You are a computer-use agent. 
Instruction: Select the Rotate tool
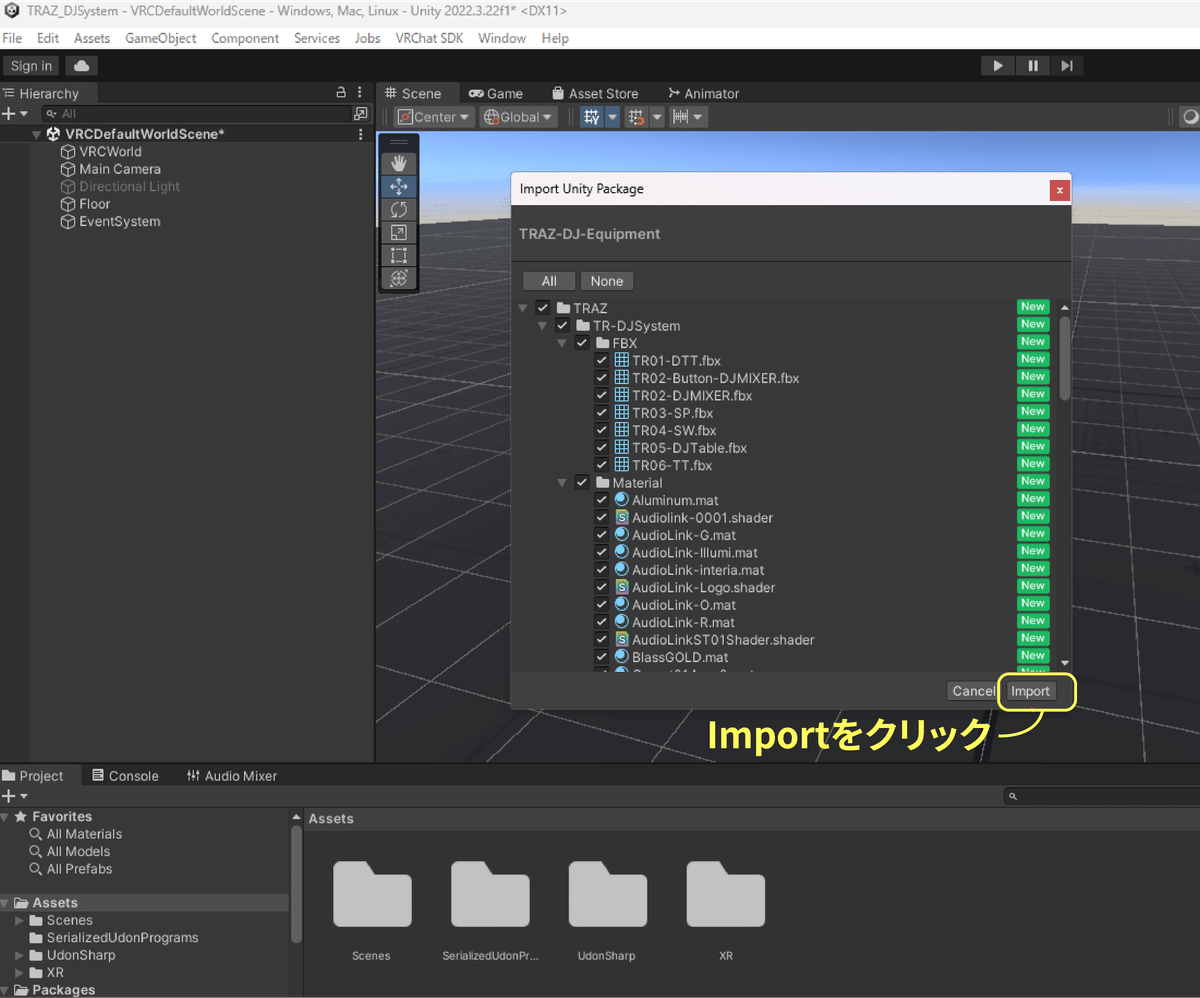coord(398,209)
